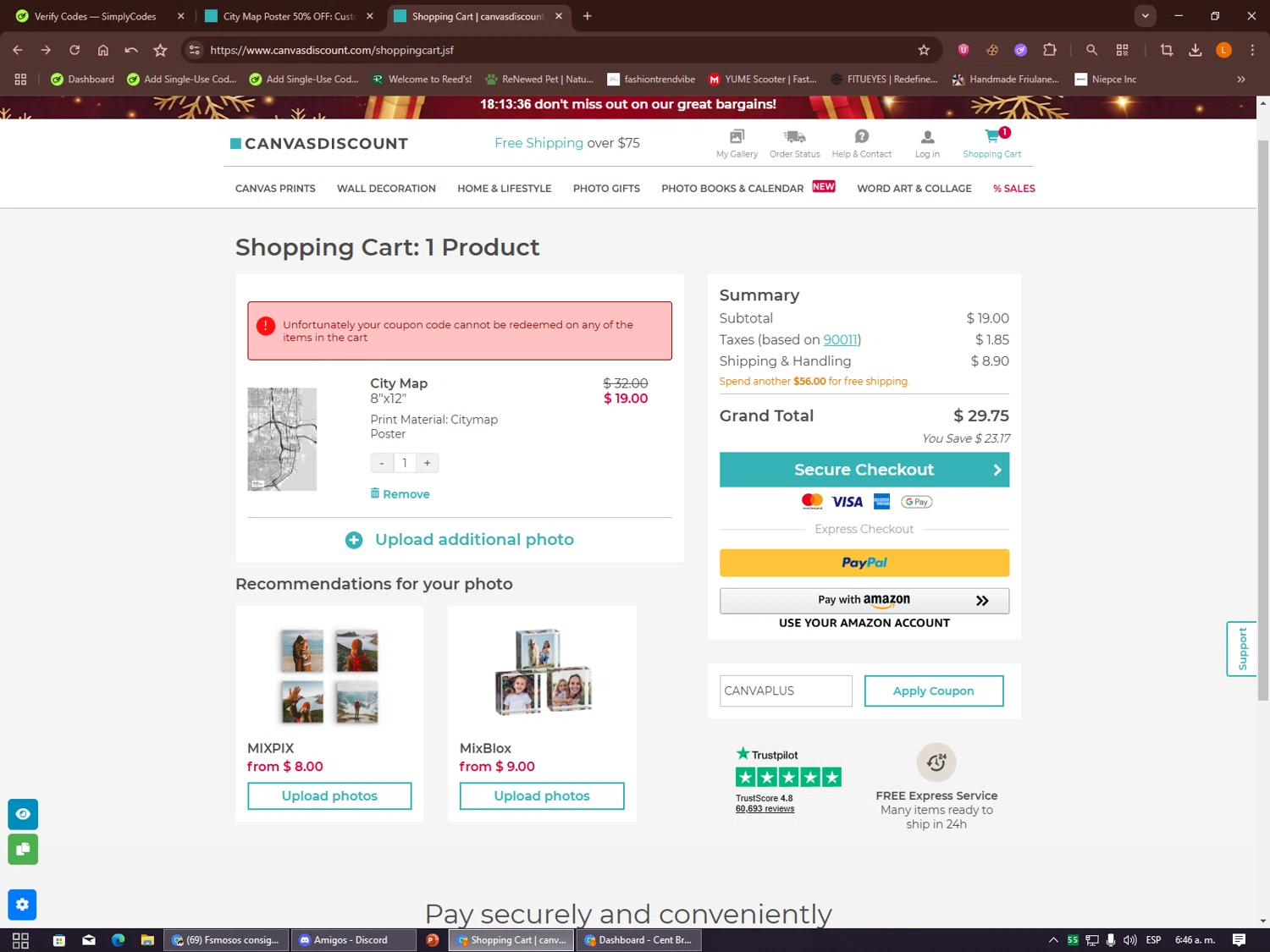This screenshot has width=1270, height=952.
Task: Click the green copy widget icon
Action: (x=23, y=849)
